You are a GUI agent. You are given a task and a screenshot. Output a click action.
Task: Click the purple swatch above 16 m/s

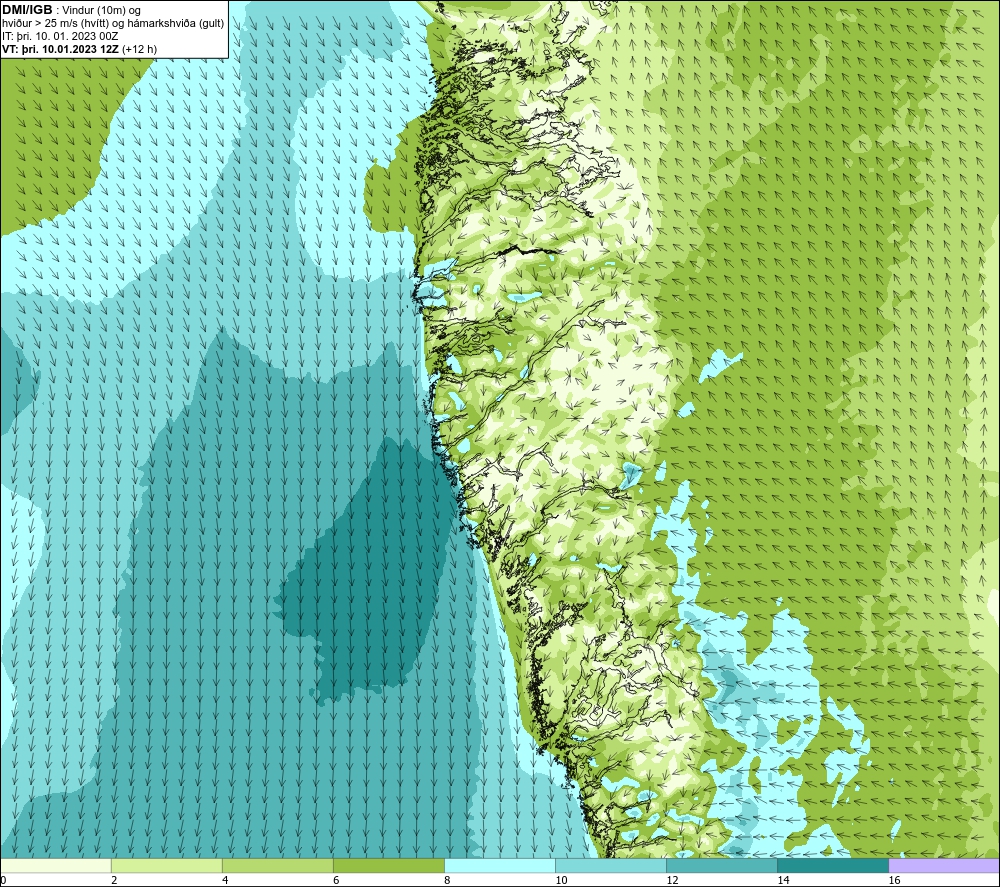tap(944, 866)
